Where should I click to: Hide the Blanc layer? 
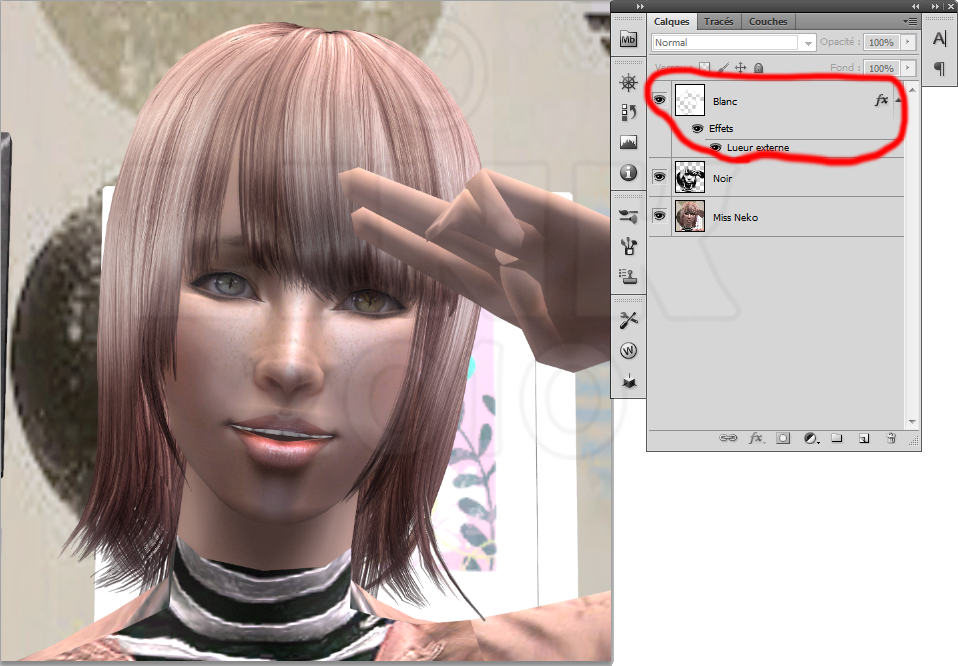pyautogui.click(x=659, y=100)
